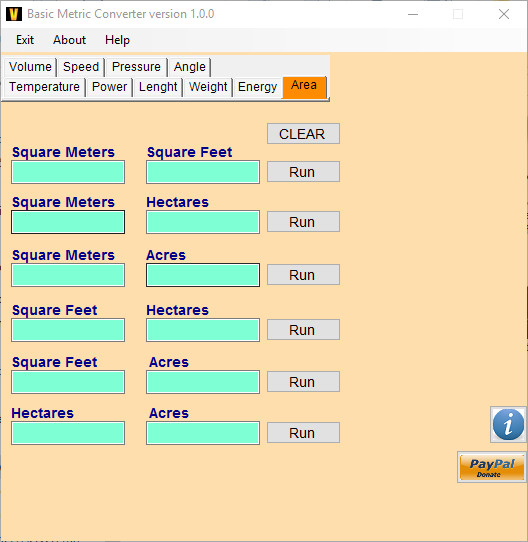Click Hectares field in Square Feet row
The height and width of the screenshot is (542, 528).
point(203,330)
